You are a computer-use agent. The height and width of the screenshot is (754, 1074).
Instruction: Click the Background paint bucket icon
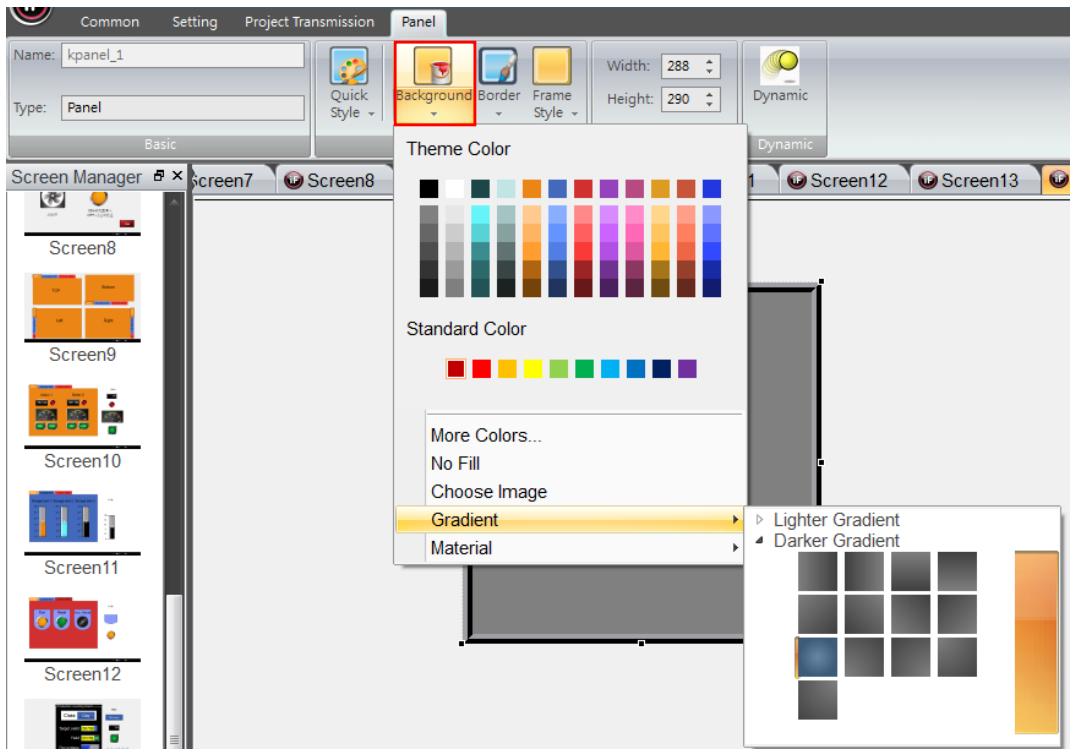pyautogui.click(x=433, y=66)
